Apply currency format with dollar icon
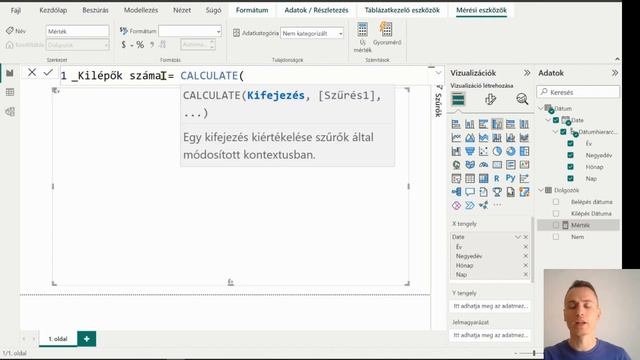640x360 pixels. tap(124, 44)
